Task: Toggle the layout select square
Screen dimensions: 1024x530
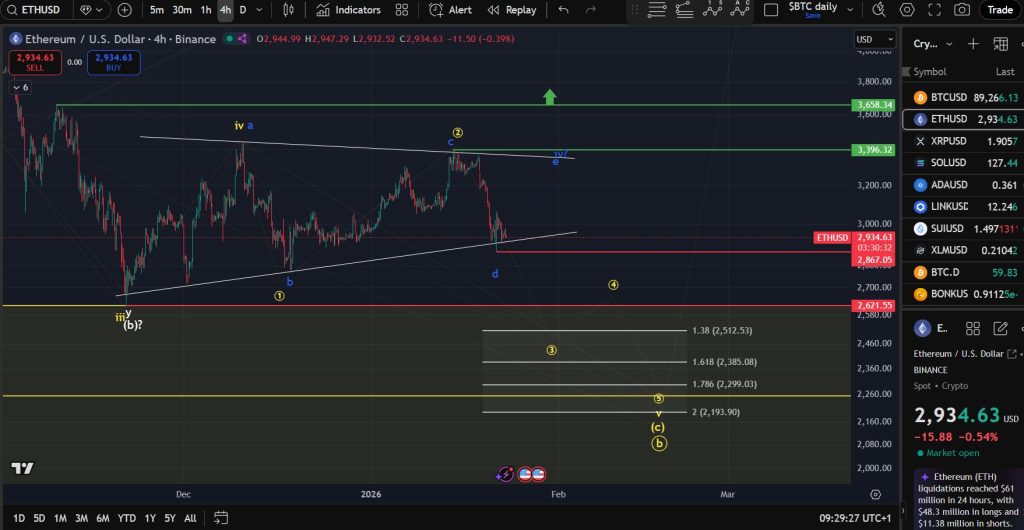Action: pyautogui.click(x=771, y=10)
